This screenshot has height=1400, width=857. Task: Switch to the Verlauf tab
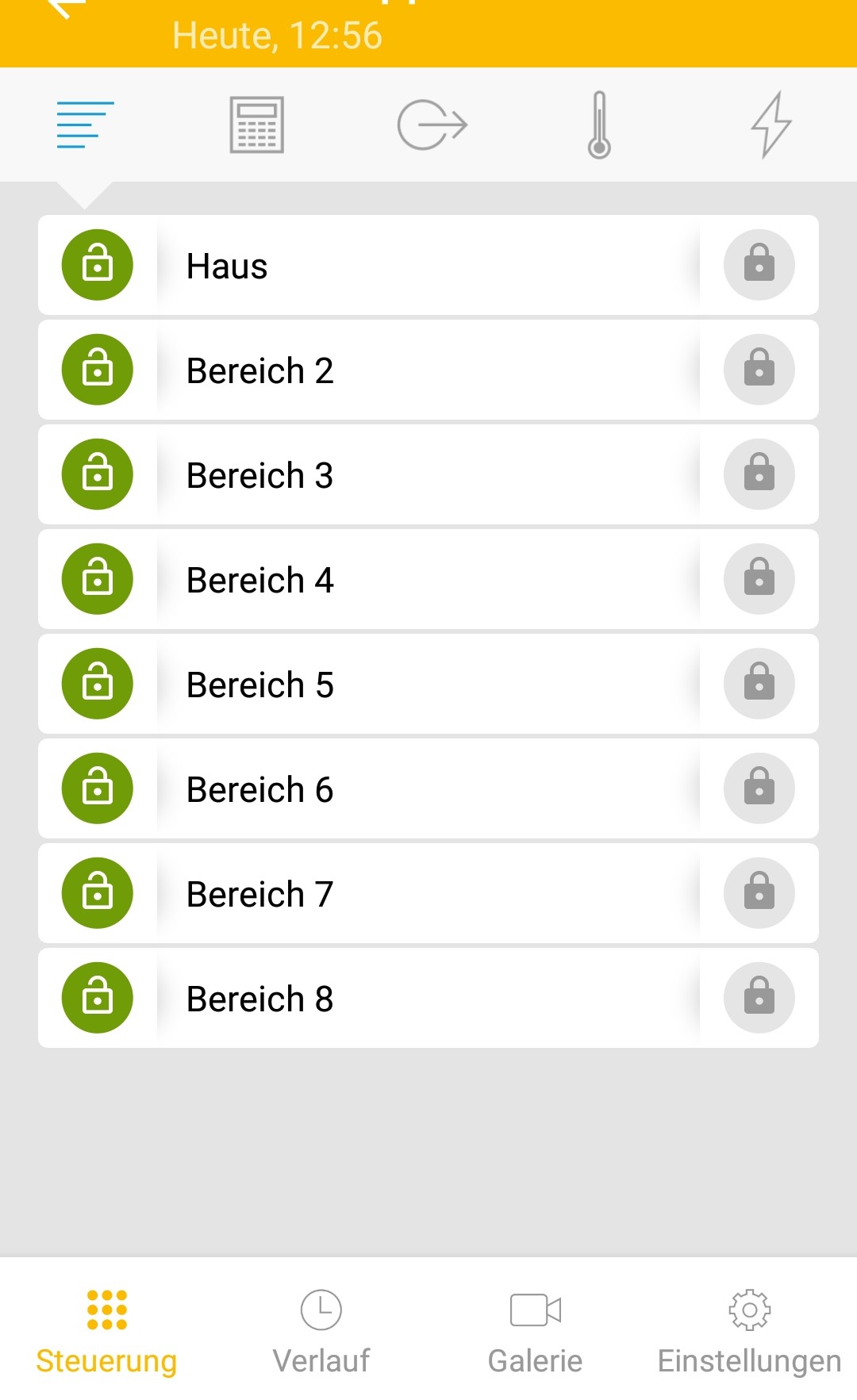point(321,1331)
